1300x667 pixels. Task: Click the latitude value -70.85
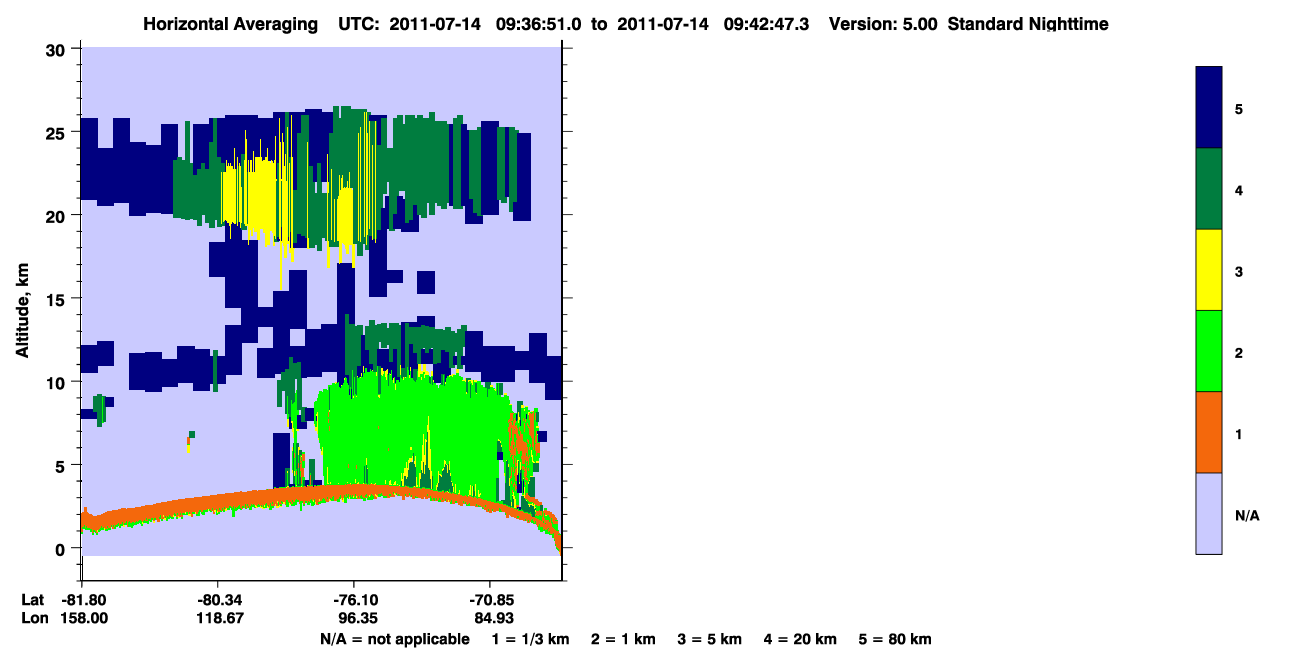pyautogui.click(x=490, y=600)
